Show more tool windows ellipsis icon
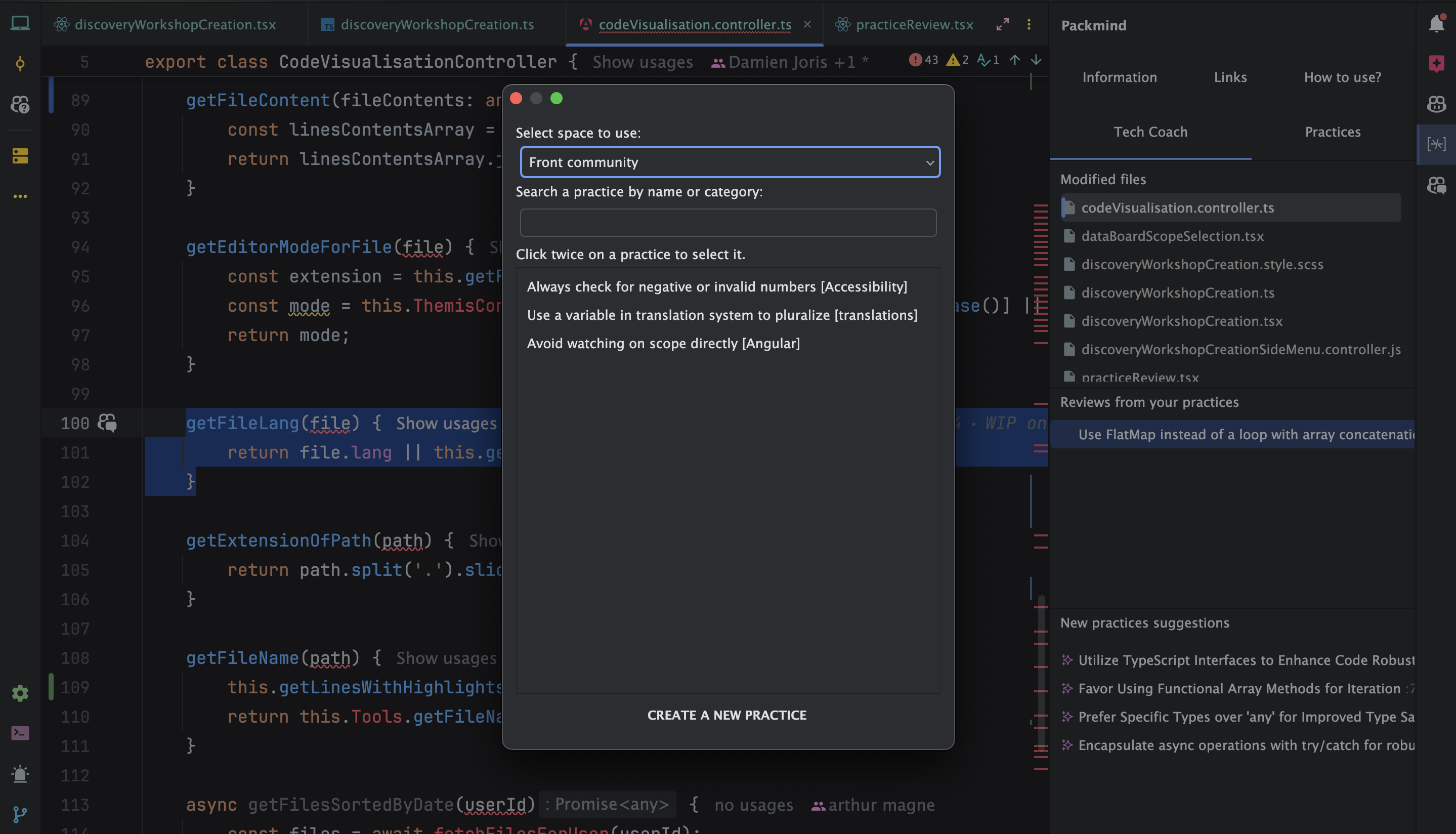 20,196
